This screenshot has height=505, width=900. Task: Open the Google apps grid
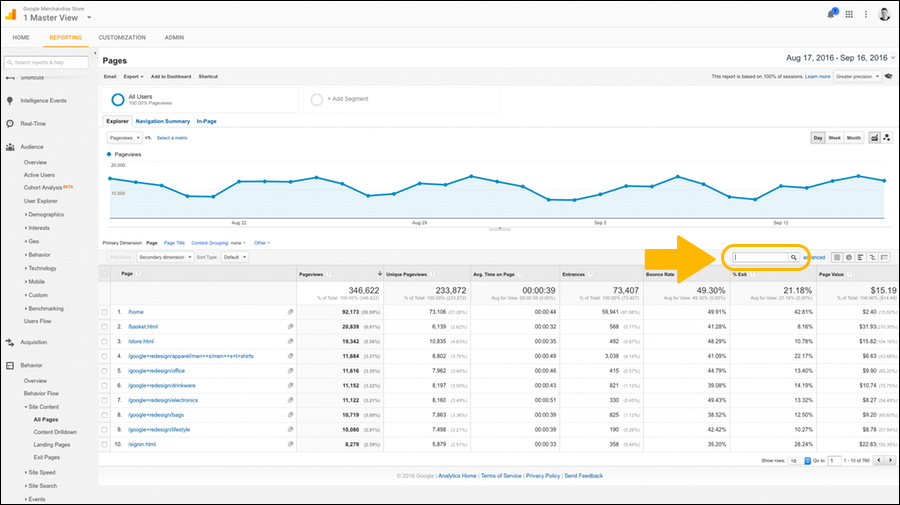(849, 14)
